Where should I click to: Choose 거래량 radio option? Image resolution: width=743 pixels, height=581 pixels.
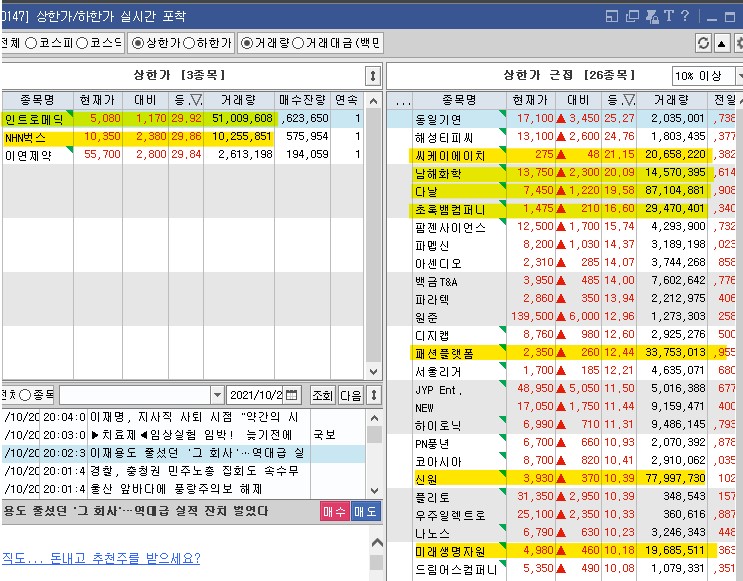(247, 43)
